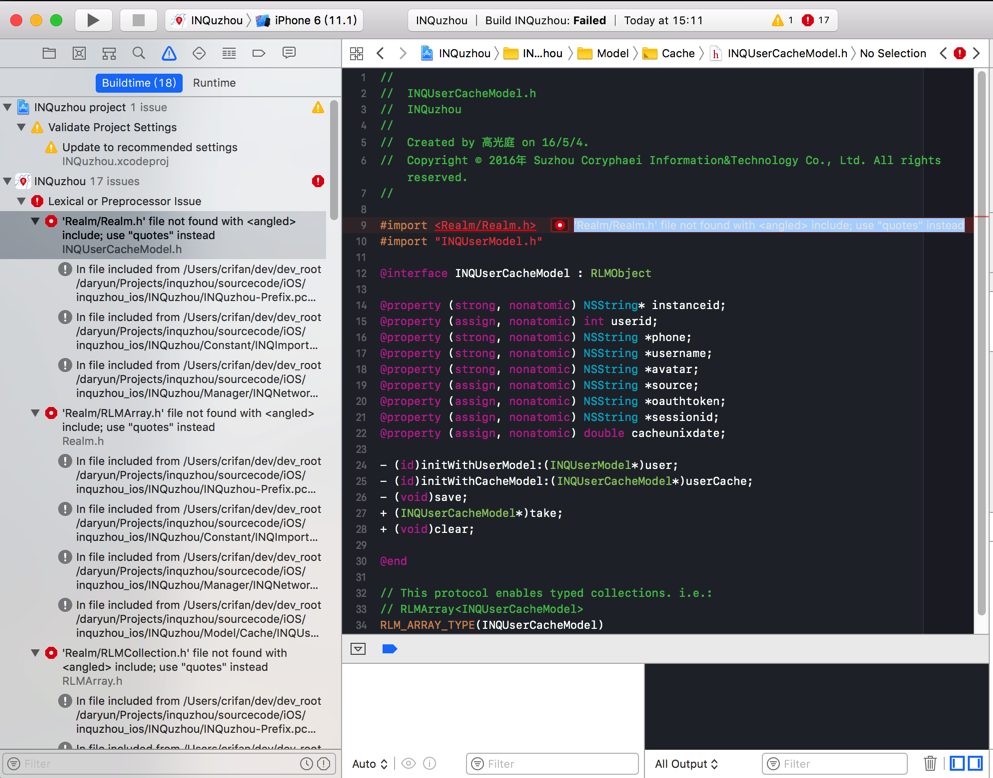This screenshot has height=778, width=993.
Task: Go back with jump bar left arrow
Action: coord(380,54)
